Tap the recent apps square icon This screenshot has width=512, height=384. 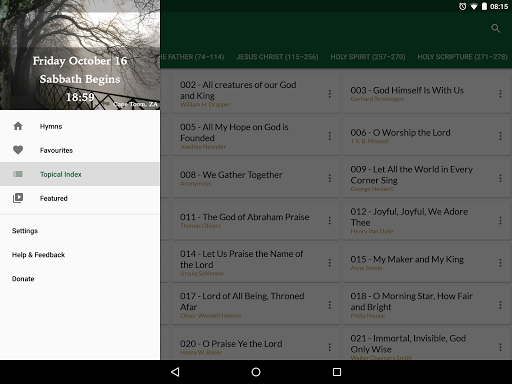coord(337,372)
